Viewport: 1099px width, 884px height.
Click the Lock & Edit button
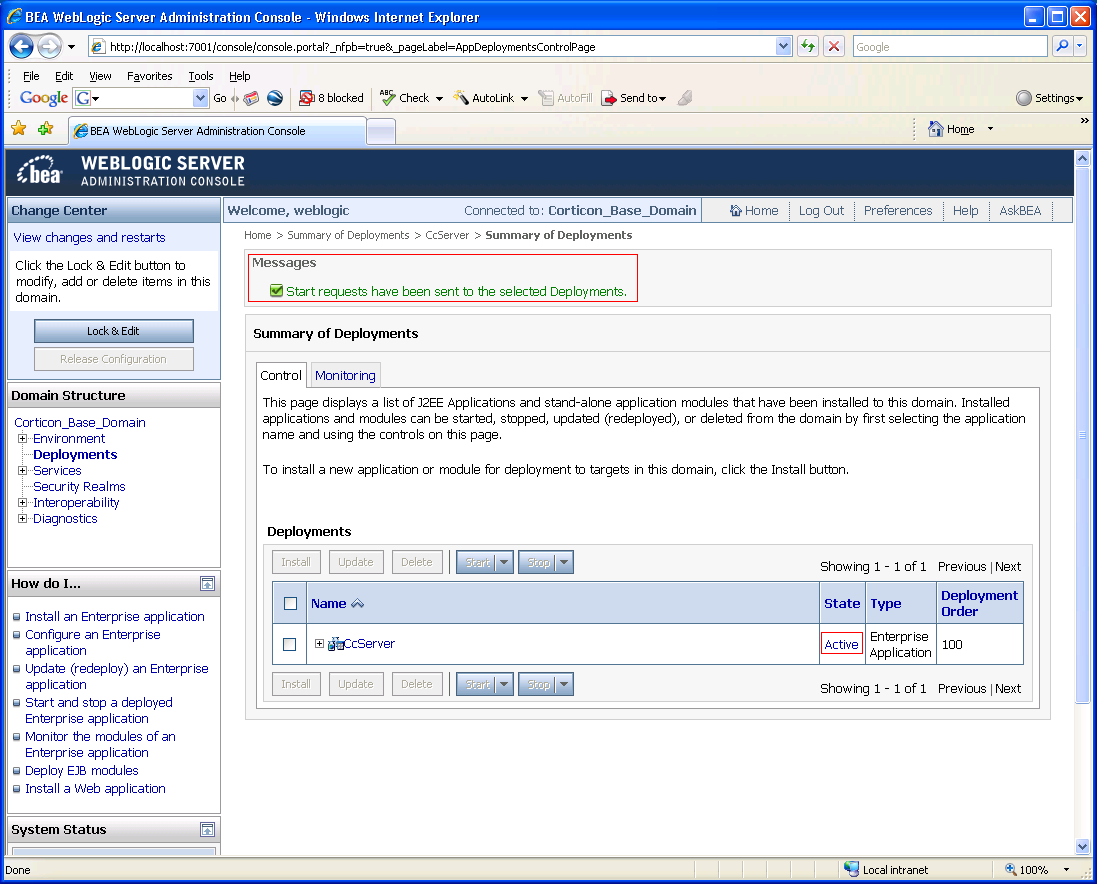tap(114, 331)
